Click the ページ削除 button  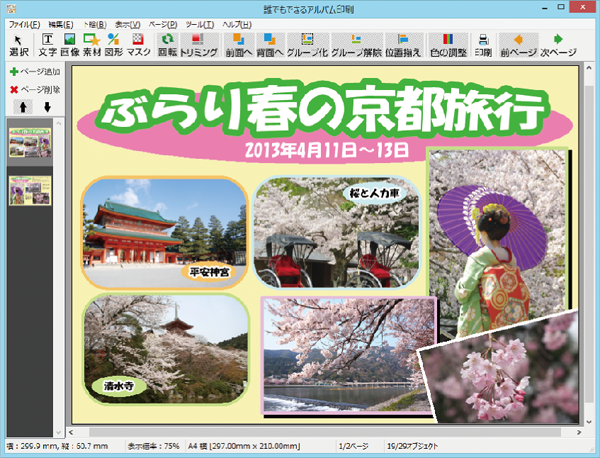(x=35, y=89)
